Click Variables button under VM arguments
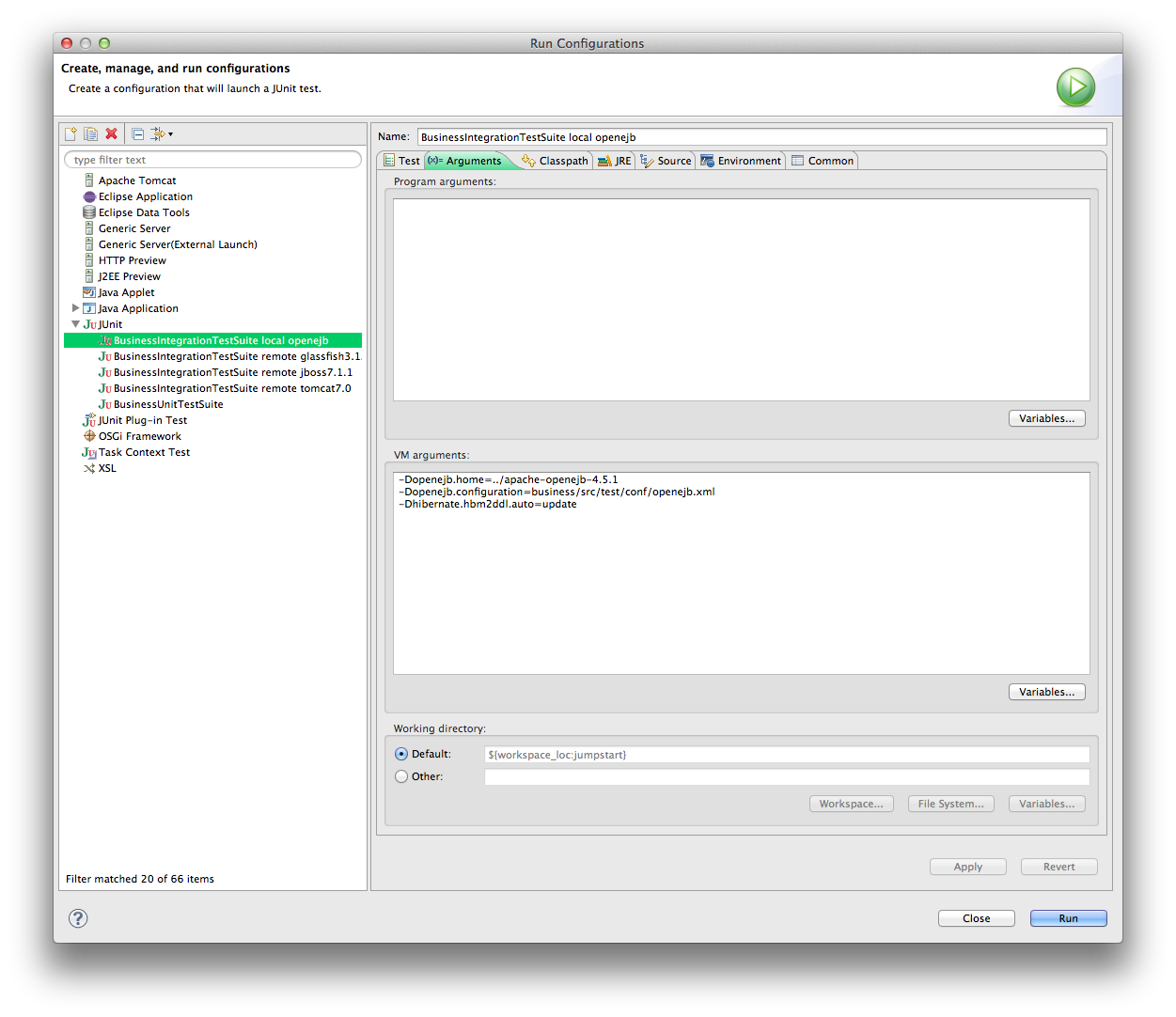Screen dimensions: 1176x1017 click(x=1046, y=692)
